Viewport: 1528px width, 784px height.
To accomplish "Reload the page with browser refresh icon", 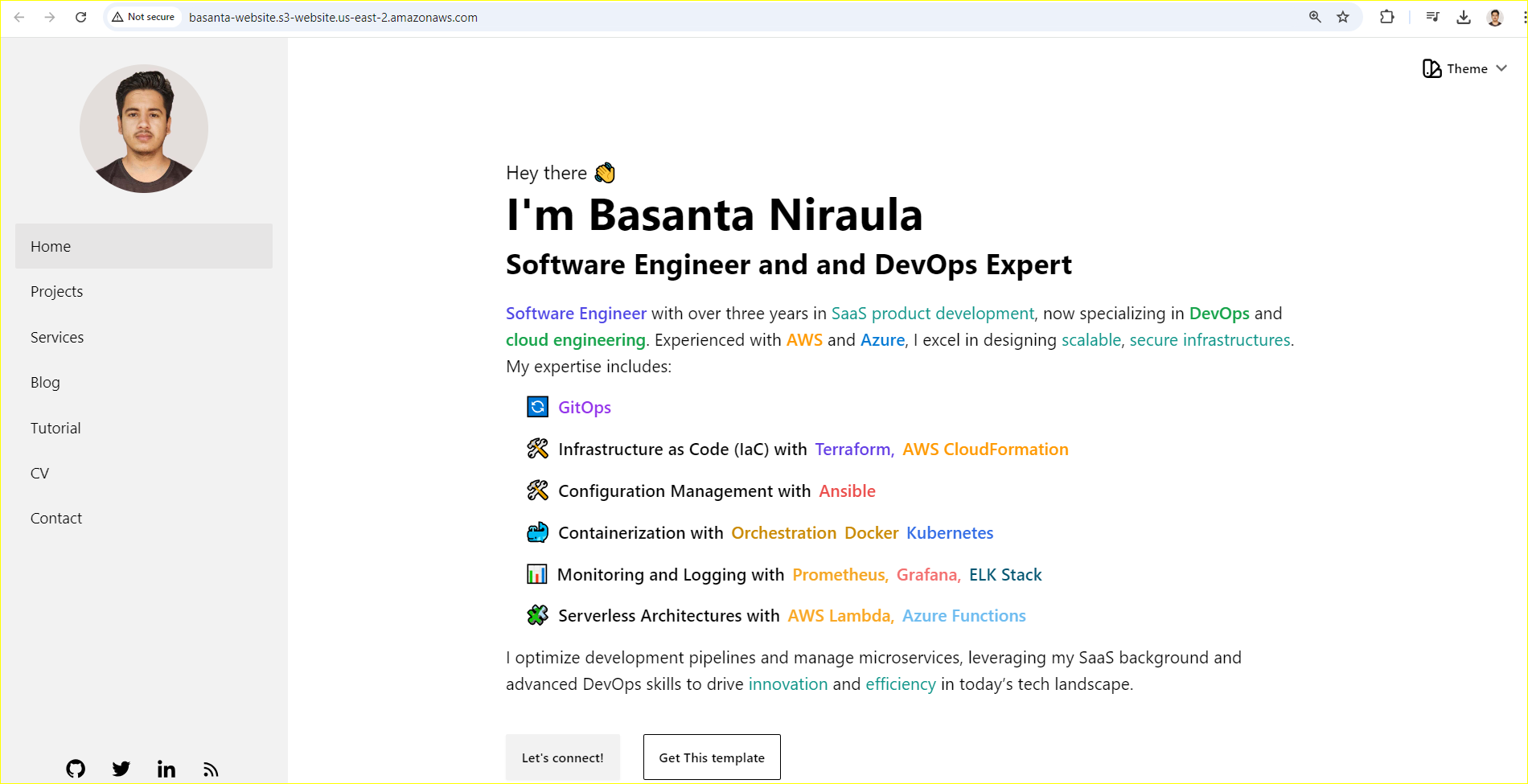I will click(80, 17).
